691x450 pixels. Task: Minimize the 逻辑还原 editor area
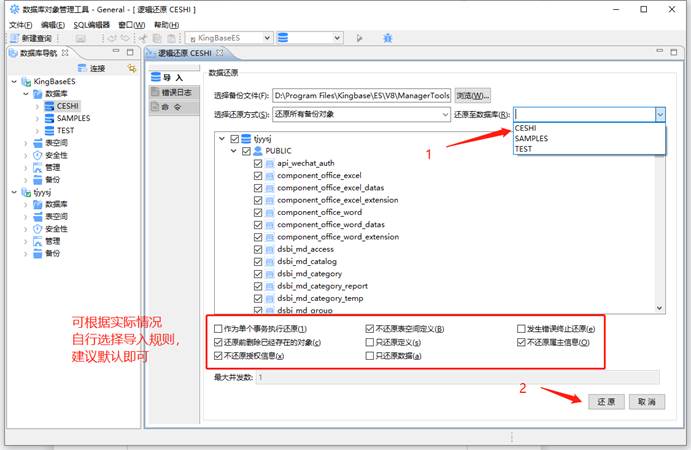[660, 52]
